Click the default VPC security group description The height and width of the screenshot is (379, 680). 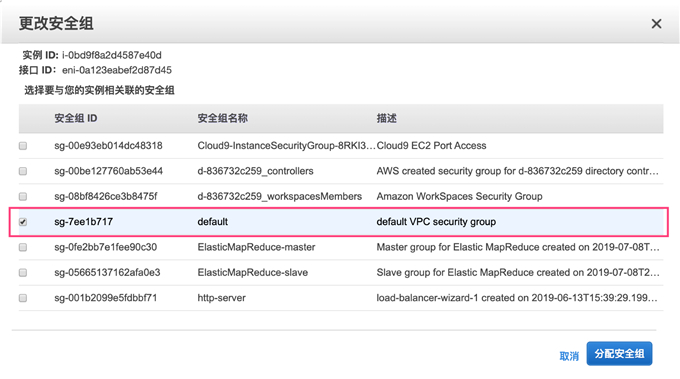[x=436, y=222]
